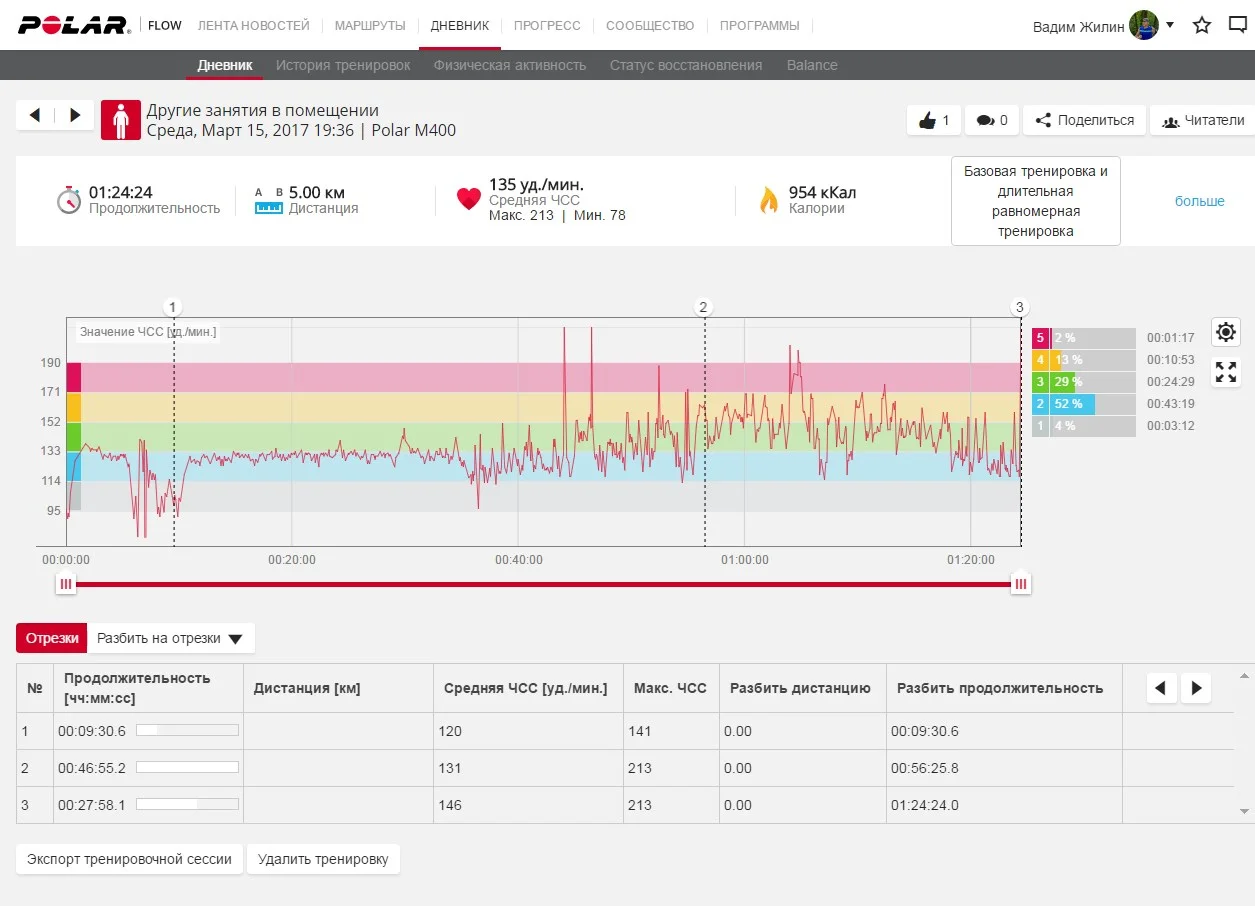Open the comments bubble icon
The height and width of the screenshot is (906, 1255).
pyautogui.click(x=992, y=120)
